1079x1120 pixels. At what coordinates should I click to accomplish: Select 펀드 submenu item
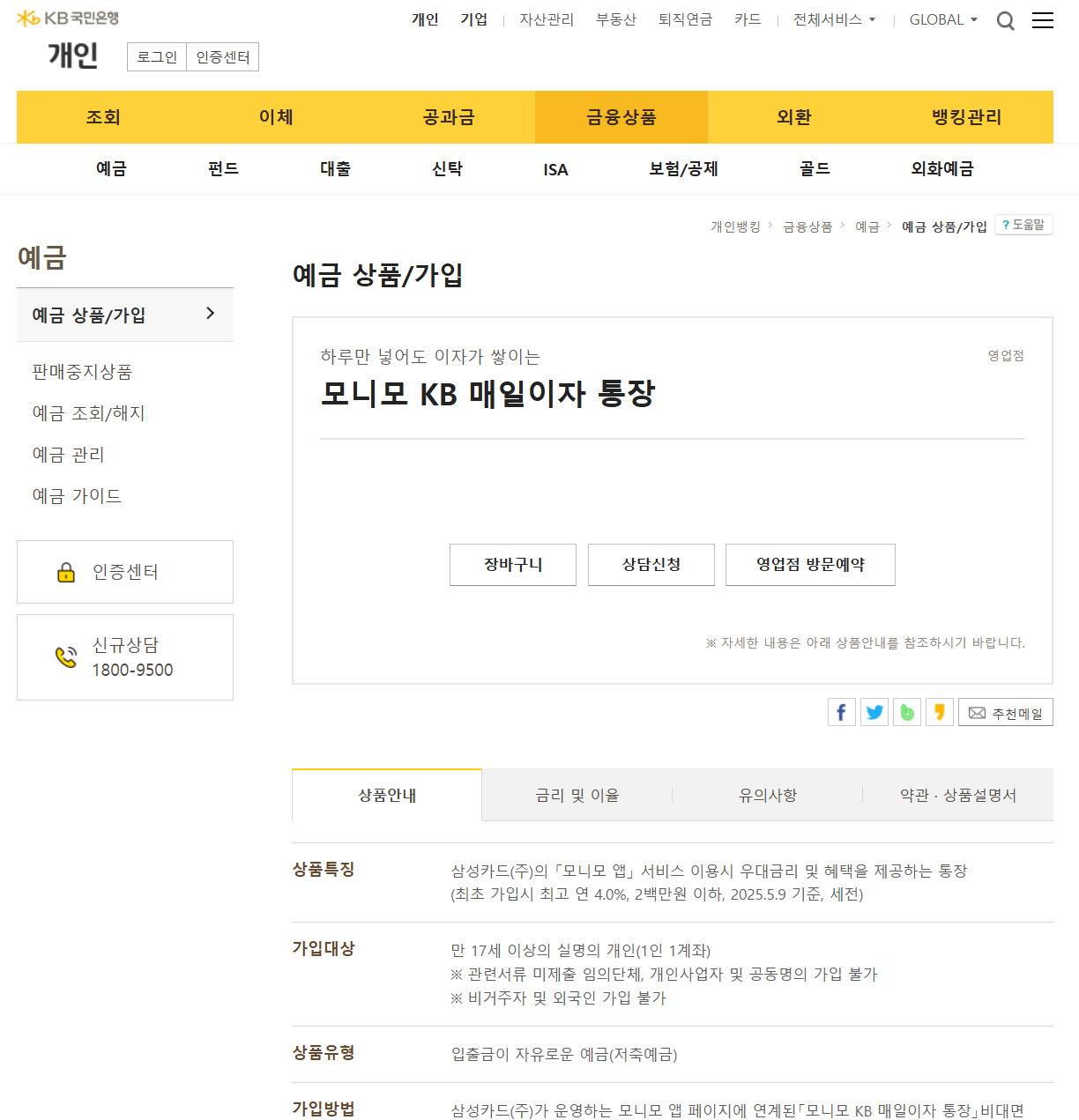[x=223, y=168]
